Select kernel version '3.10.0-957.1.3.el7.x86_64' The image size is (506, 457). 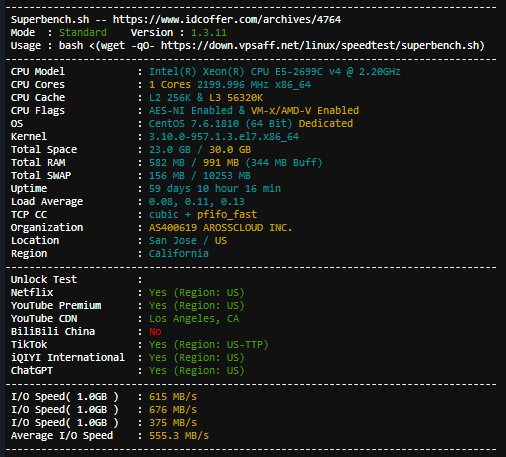pos(224,137)
